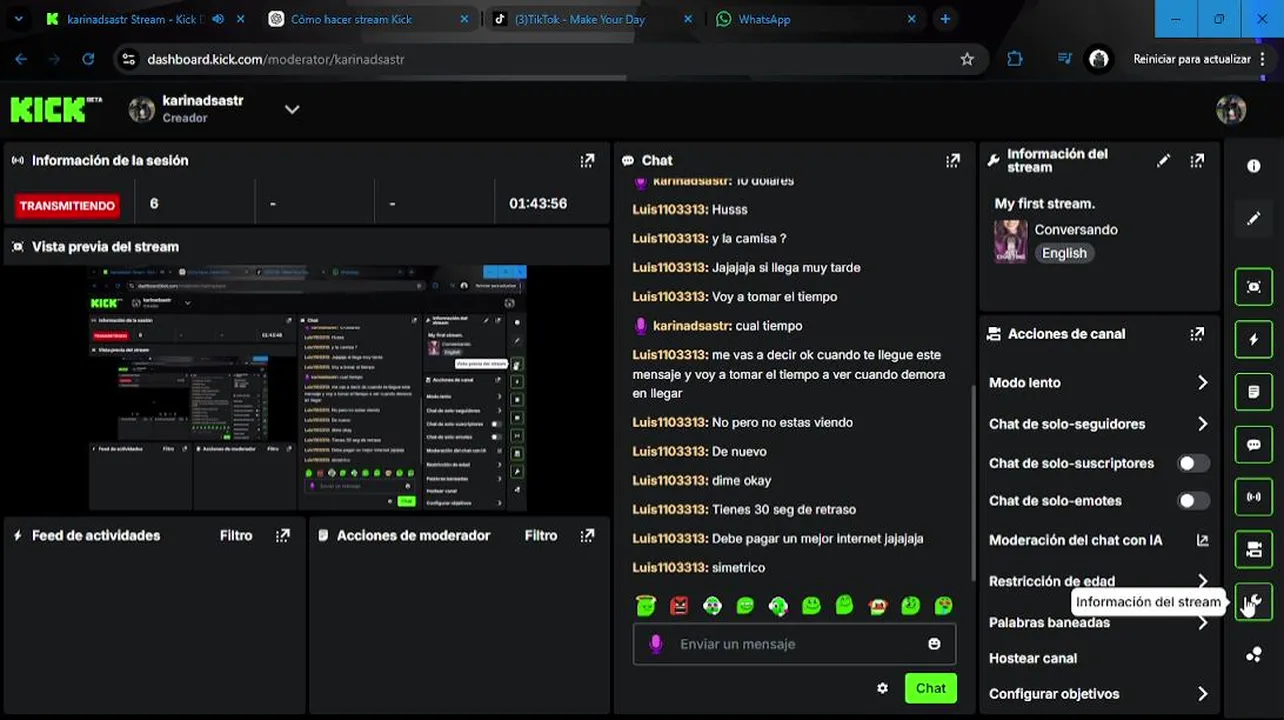This screenshot has height=720, width=1284.
Task: Insert the first green emote in row
Action: point(646,605)
